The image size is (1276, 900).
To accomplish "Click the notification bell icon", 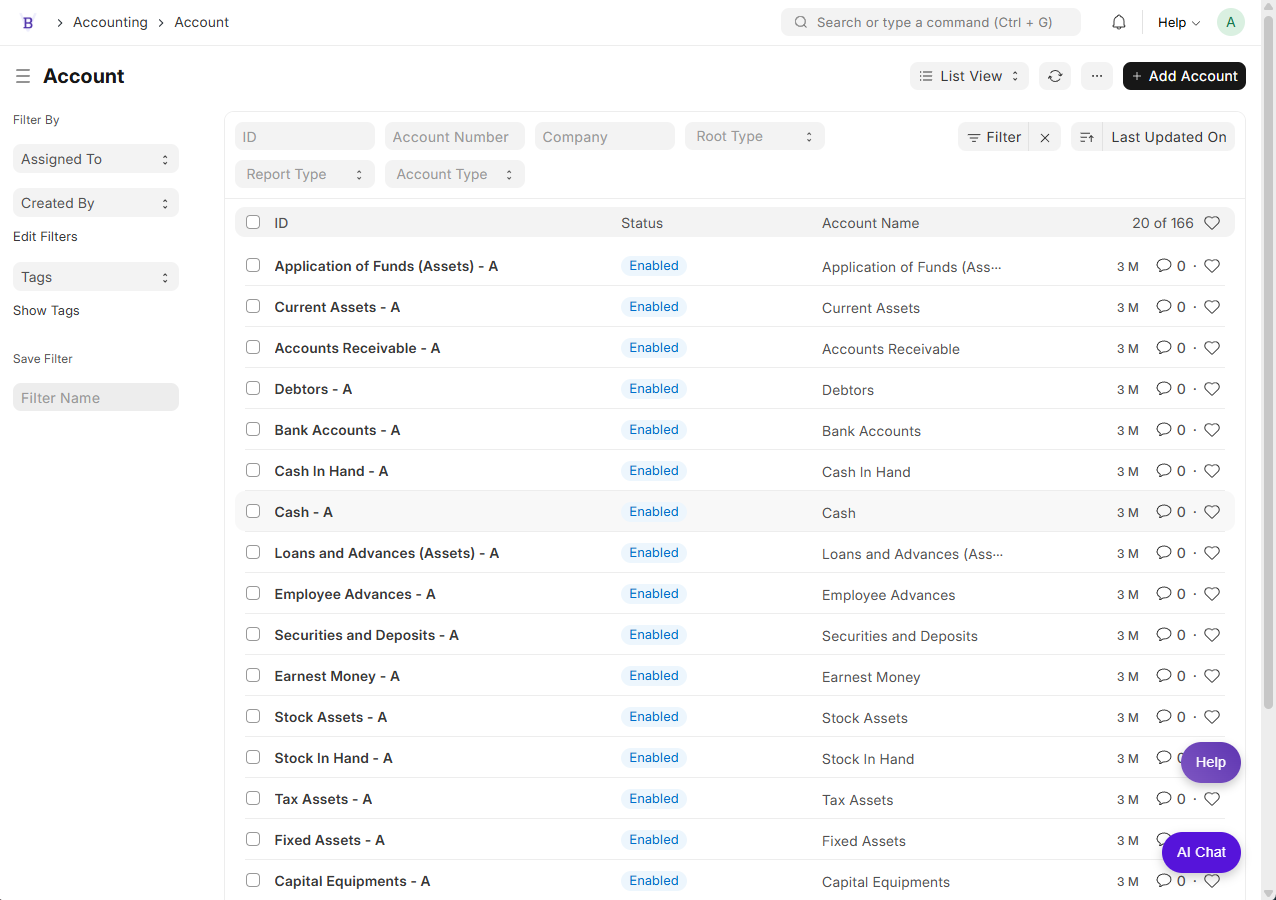I will pos(1119,22).
